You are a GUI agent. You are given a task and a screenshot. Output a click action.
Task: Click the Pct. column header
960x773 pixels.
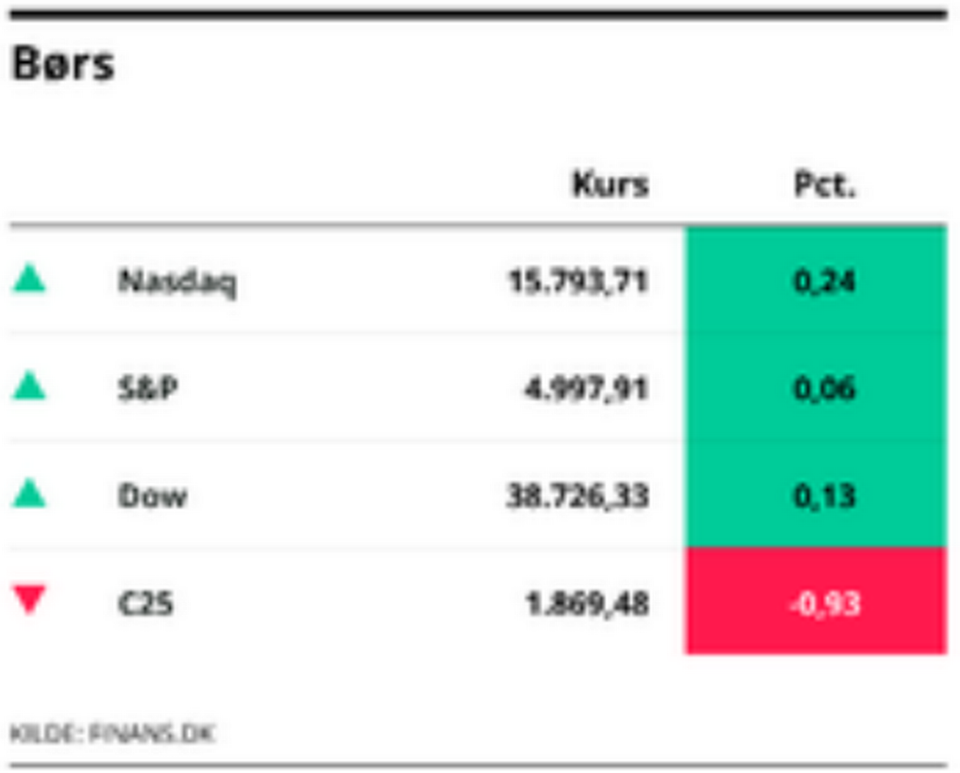click(x=825, y=185)
